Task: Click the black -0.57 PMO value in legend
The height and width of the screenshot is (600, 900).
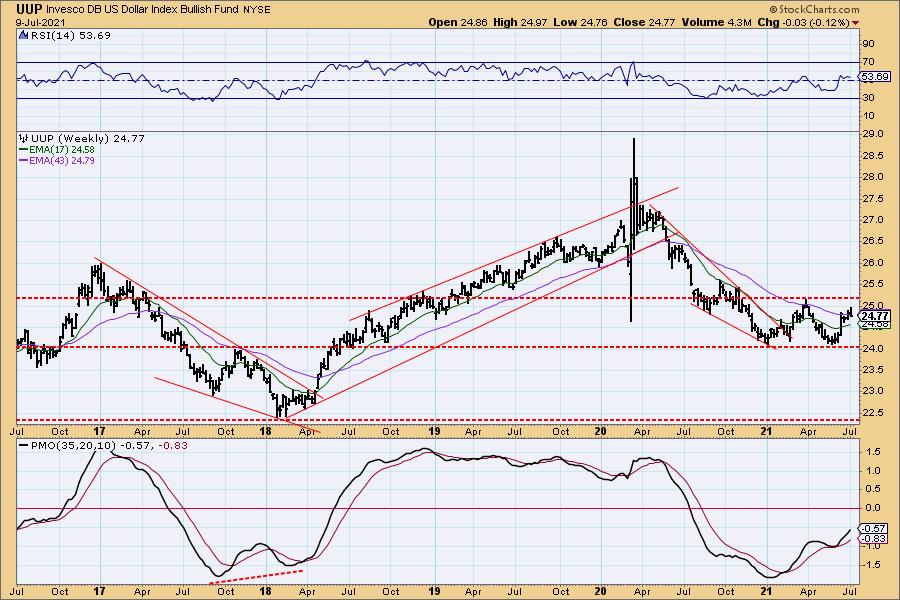Action: (x=138, y=446)
